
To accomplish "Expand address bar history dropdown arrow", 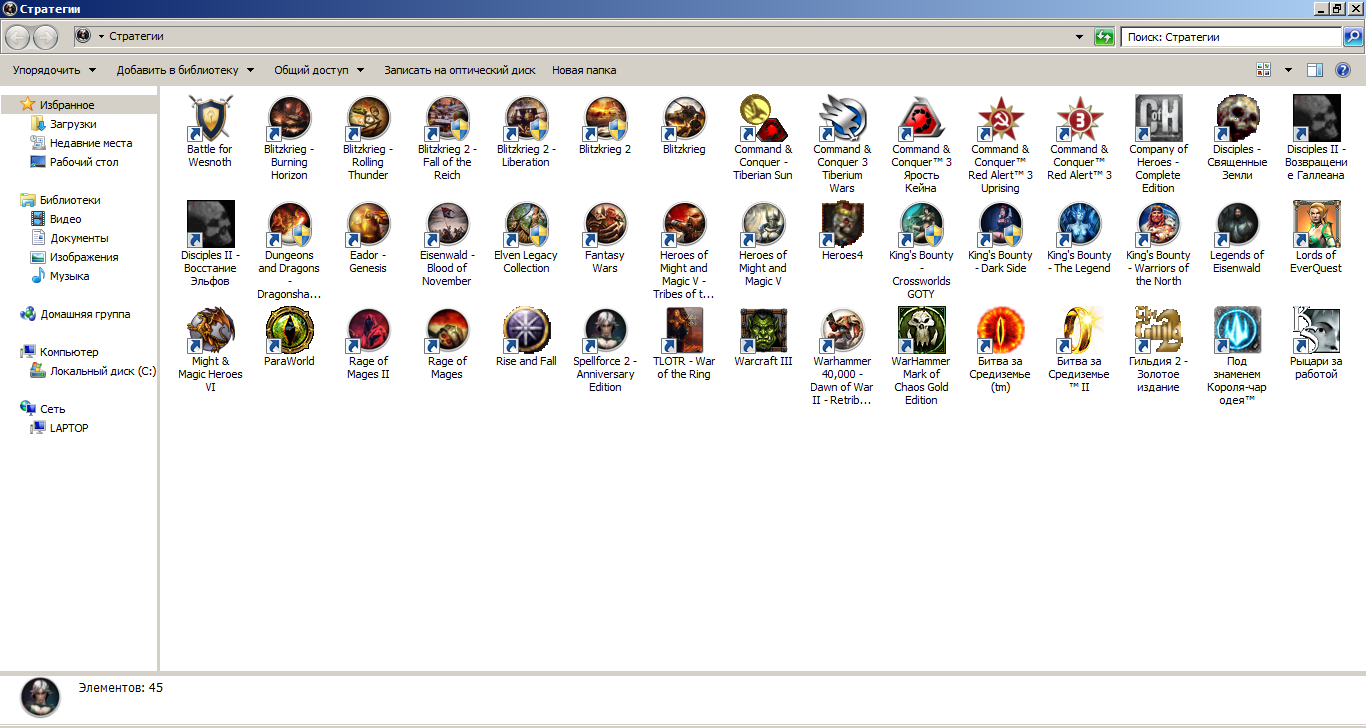I will [1079, 37].
